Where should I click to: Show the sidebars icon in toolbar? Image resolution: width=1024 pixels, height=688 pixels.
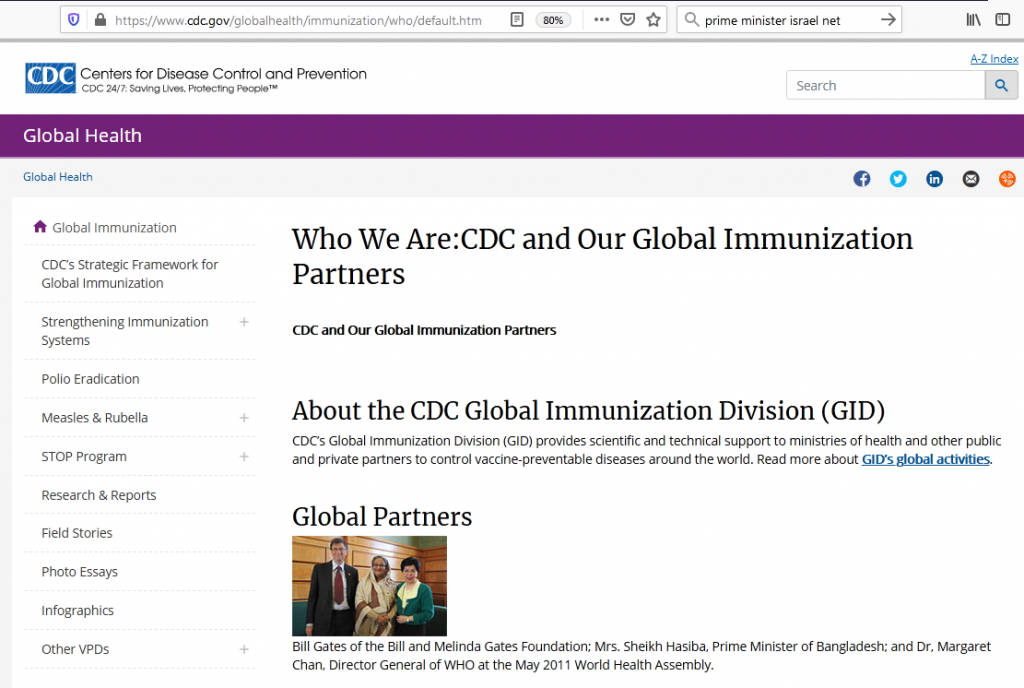click(x=1002, y=20)
